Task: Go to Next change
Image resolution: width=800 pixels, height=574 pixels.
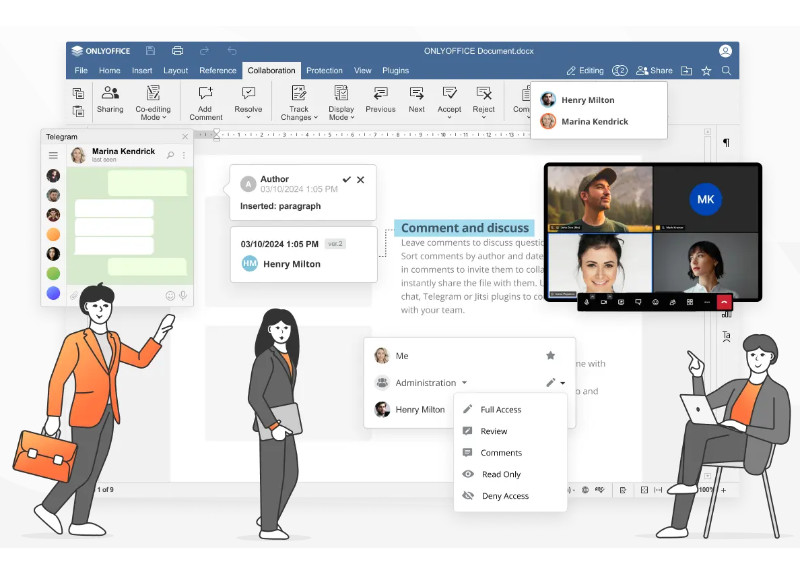Action: point(416,99)
